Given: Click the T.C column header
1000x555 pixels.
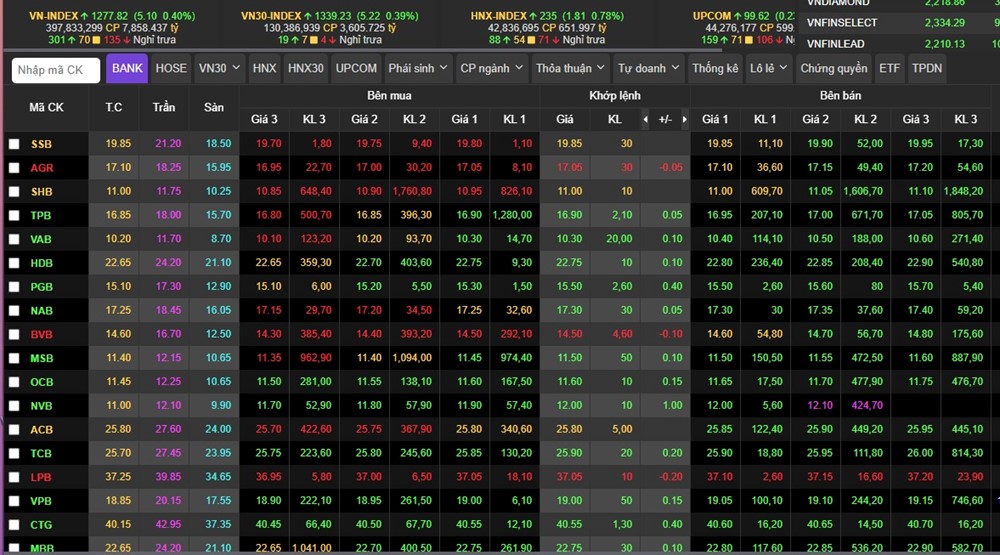Looking at the screenshot, I should click(x=114, y=107).
